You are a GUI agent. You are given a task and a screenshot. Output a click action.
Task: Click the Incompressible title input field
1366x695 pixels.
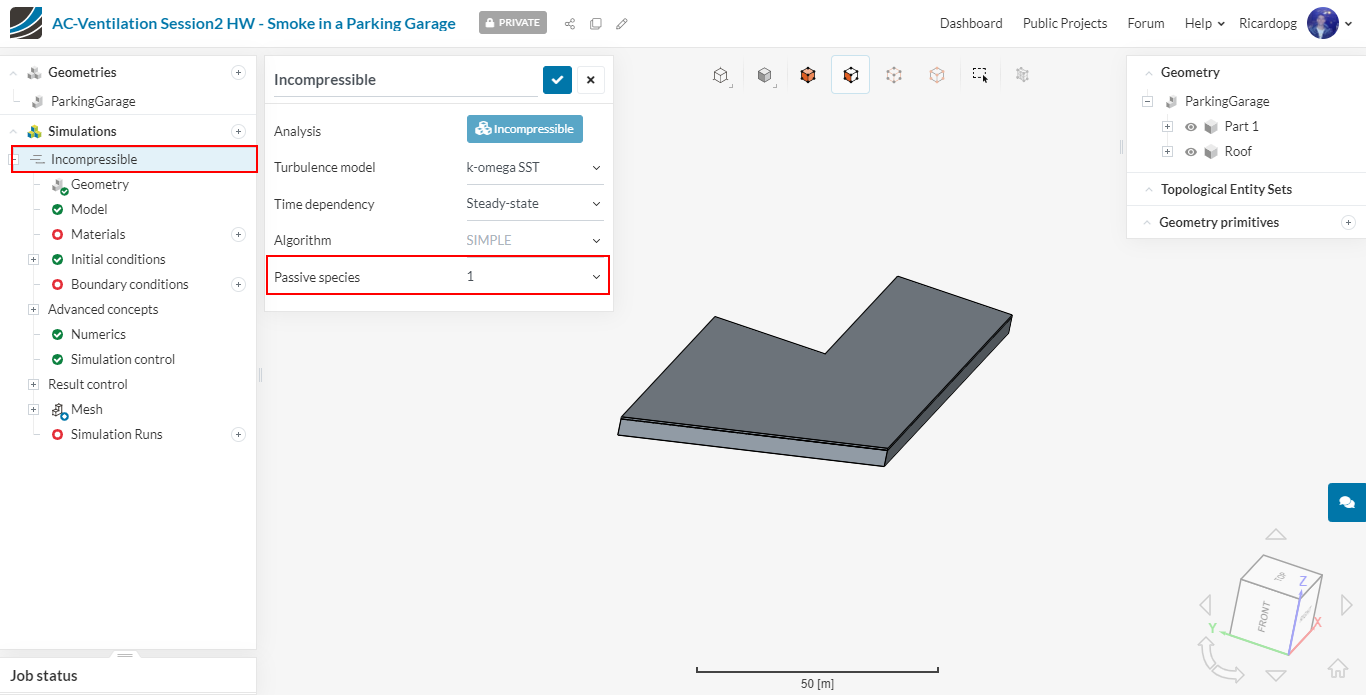click(x=405, y=80)
